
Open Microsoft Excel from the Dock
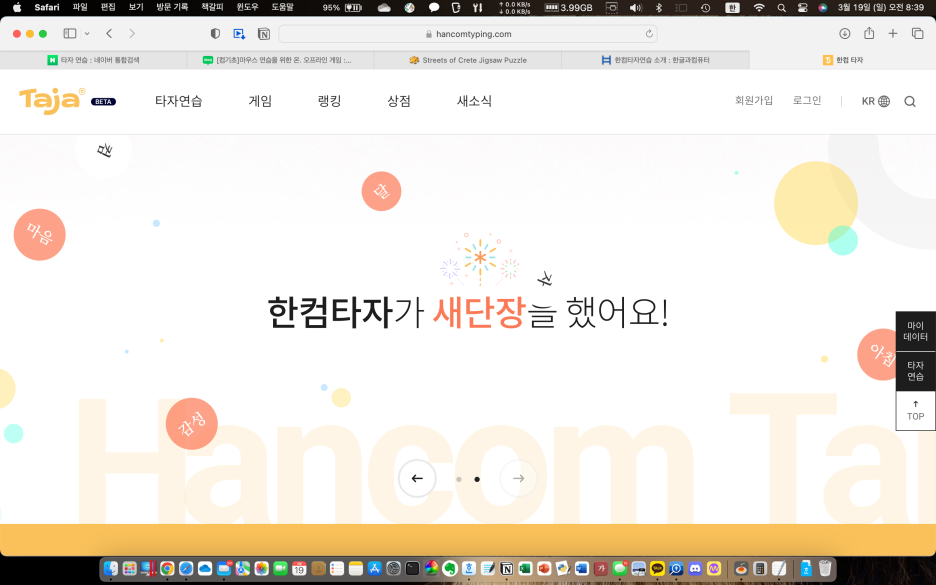tap(525, 568)
